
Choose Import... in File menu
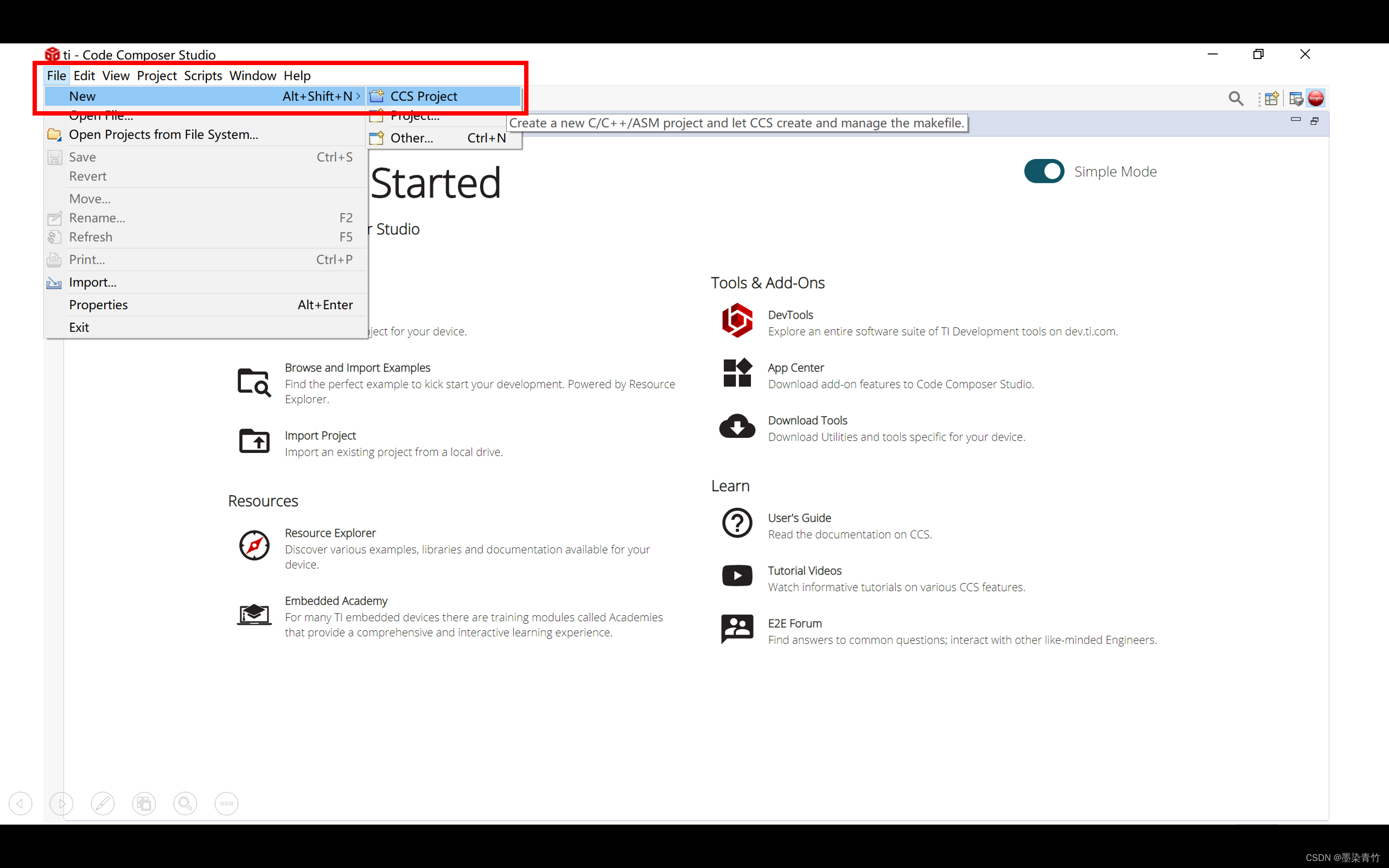point(92,283)
